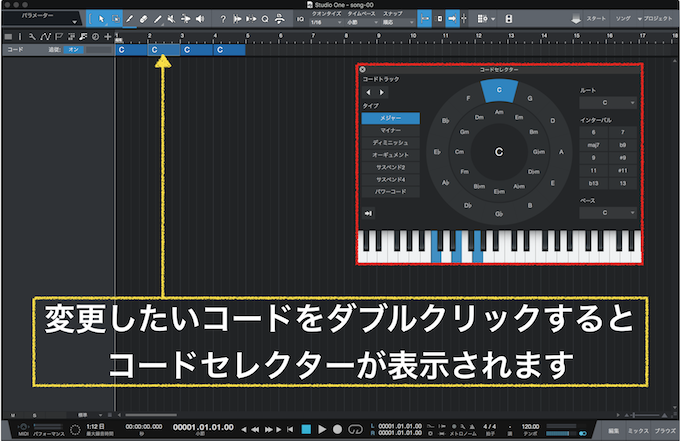
Task: Select メジャー chord type
Action: click(x=391, y=118)
